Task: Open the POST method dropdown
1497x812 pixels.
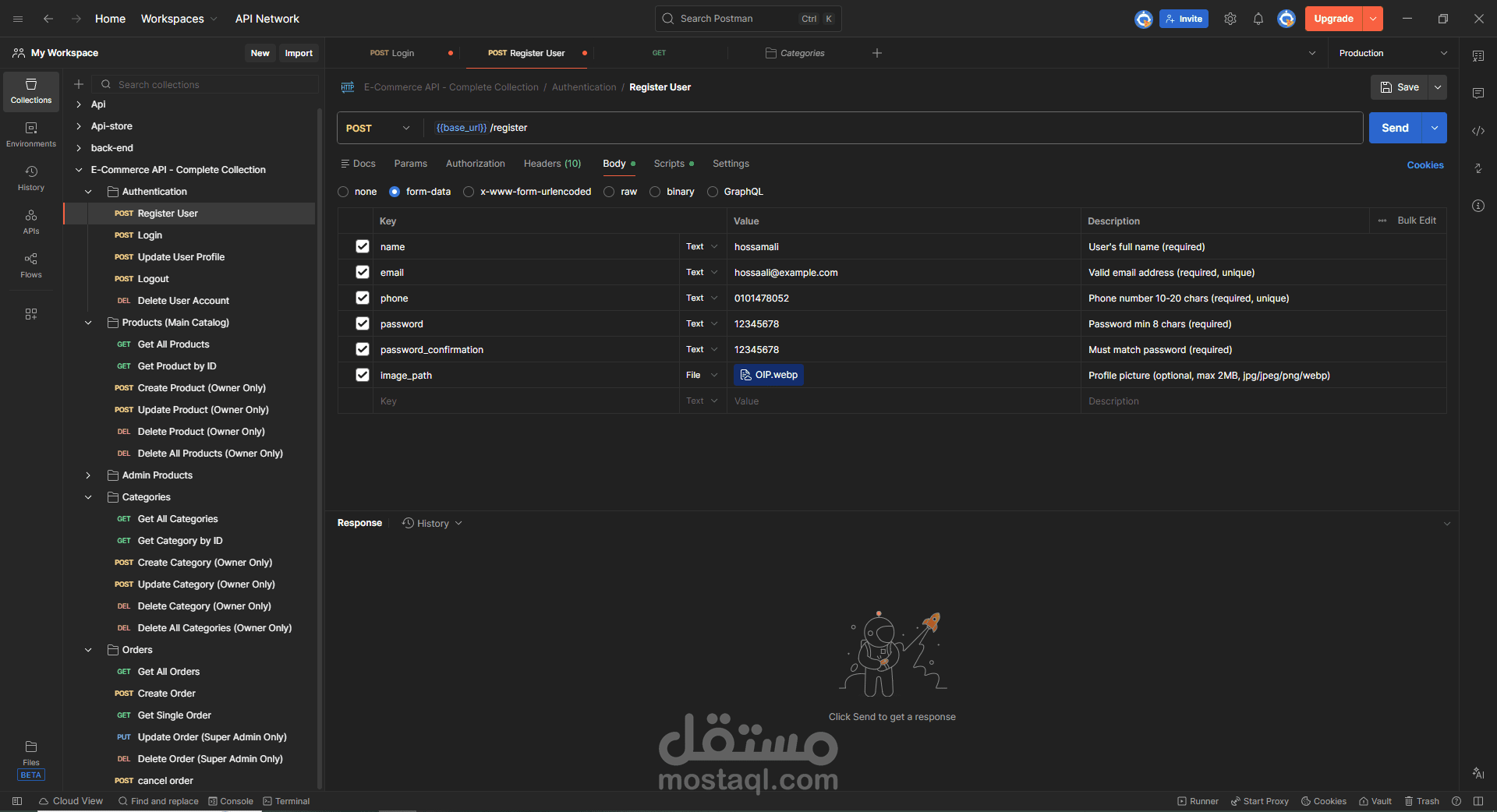Action: pyautogui.click(x=378, y=128)
